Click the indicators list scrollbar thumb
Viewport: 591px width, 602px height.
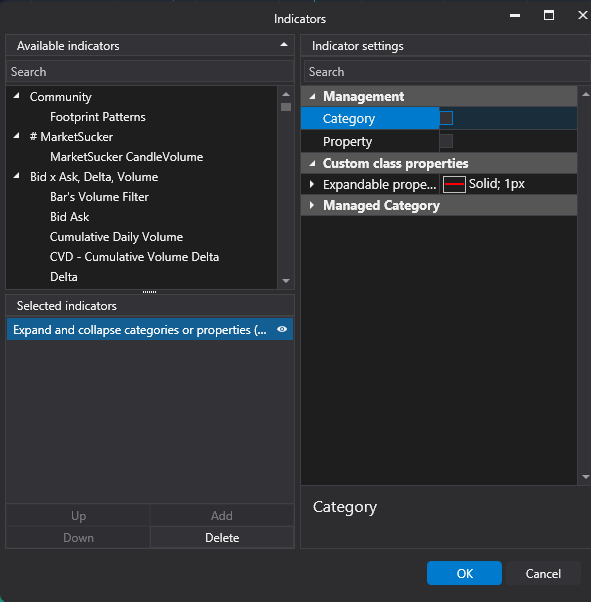coord(286,107)
